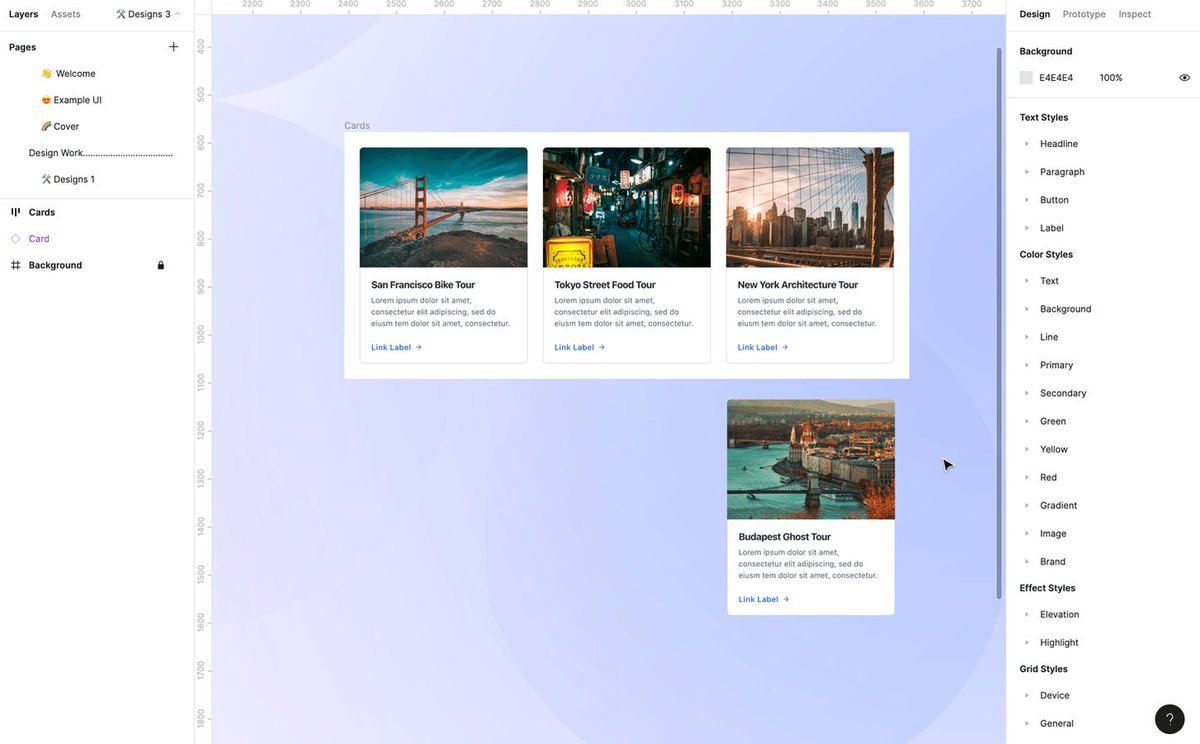This screenshot has width=1200, height=744.
Task: Click New York Architecture Tour title
Action: [x=798, y=285]
